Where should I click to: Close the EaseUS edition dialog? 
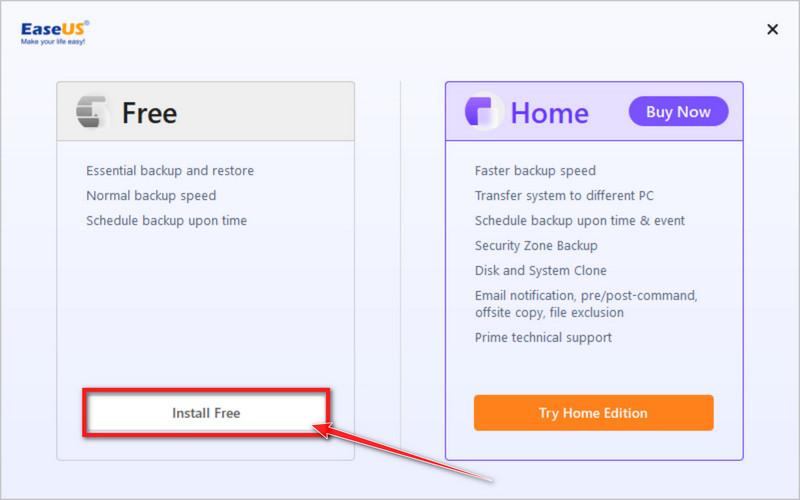coord(772,30)
